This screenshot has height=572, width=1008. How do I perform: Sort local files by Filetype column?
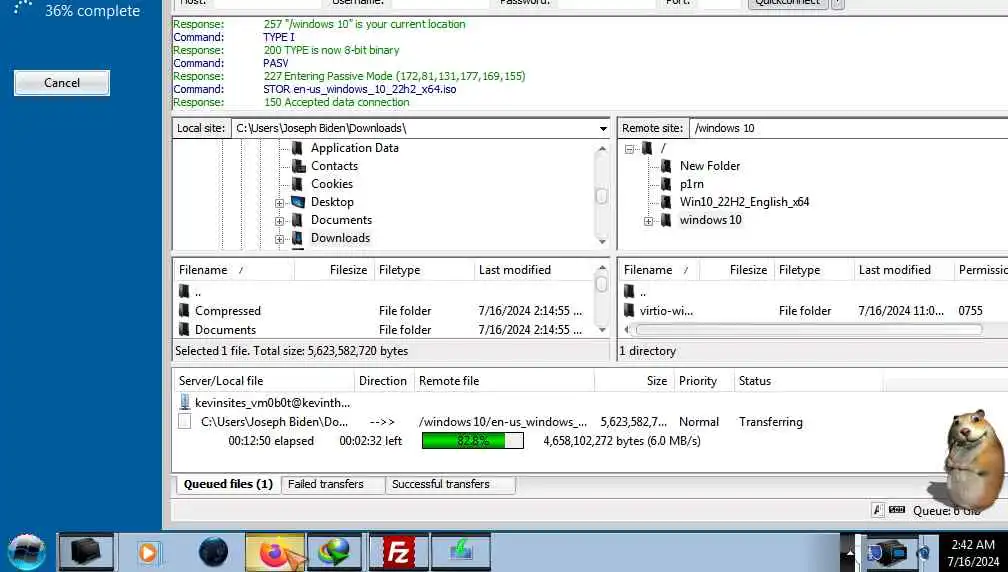click(x=424, y=270)
